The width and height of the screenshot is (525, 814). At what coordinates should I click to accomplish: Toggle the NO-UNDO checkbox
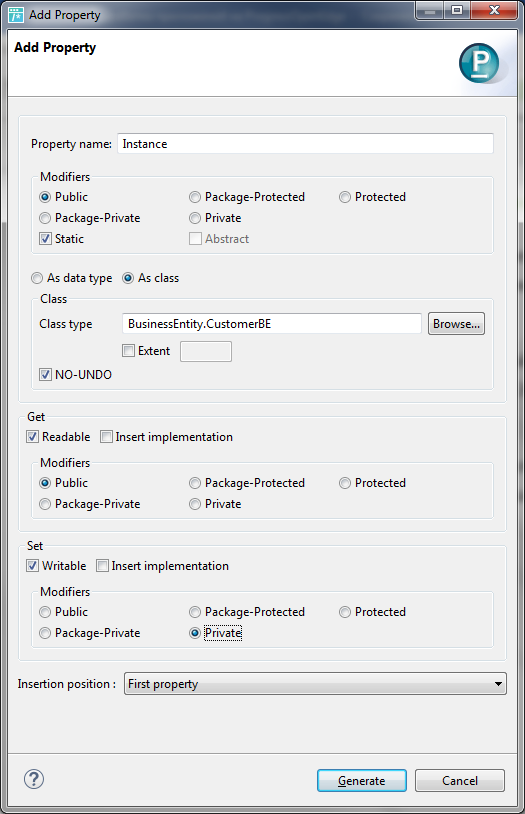(x=45, y=375)
